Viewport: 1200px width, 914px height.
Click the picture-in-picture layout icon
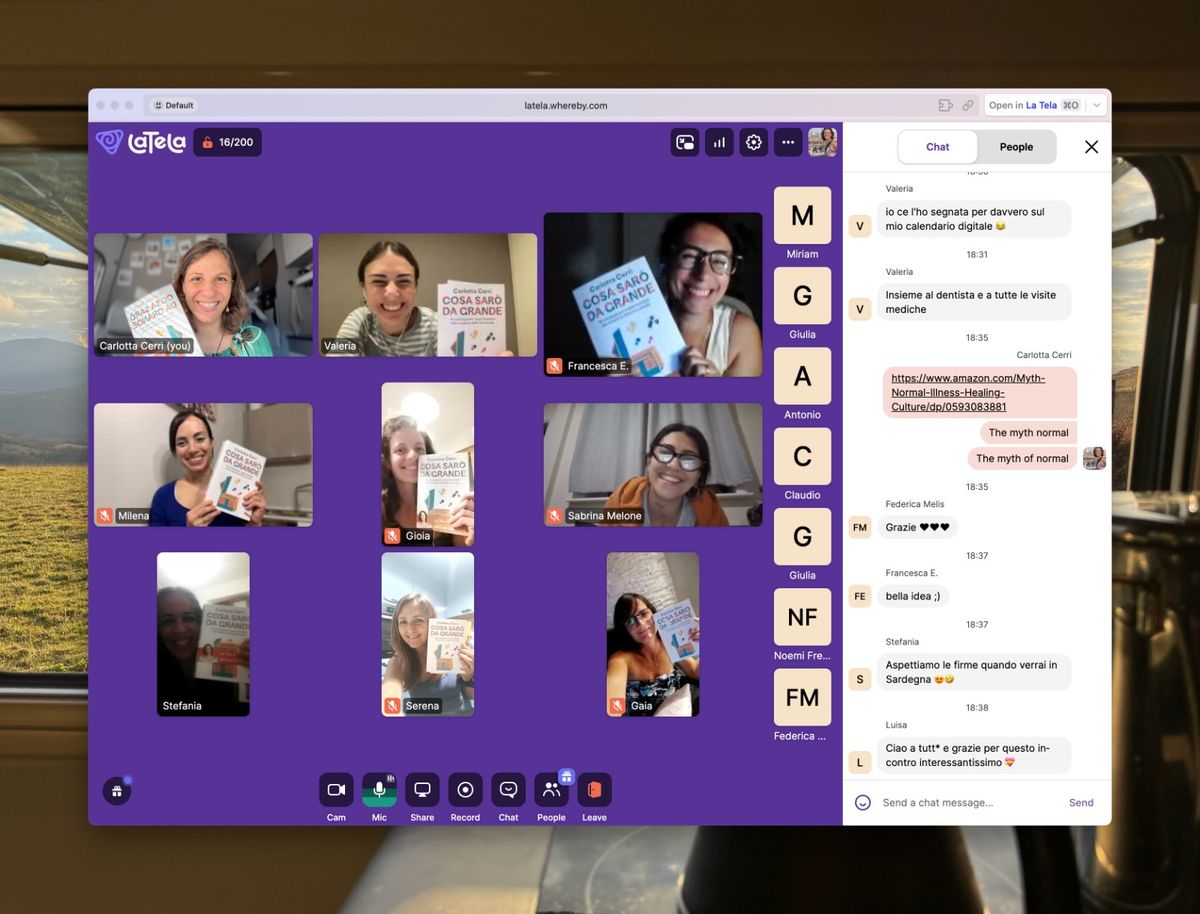click(685, 142)
